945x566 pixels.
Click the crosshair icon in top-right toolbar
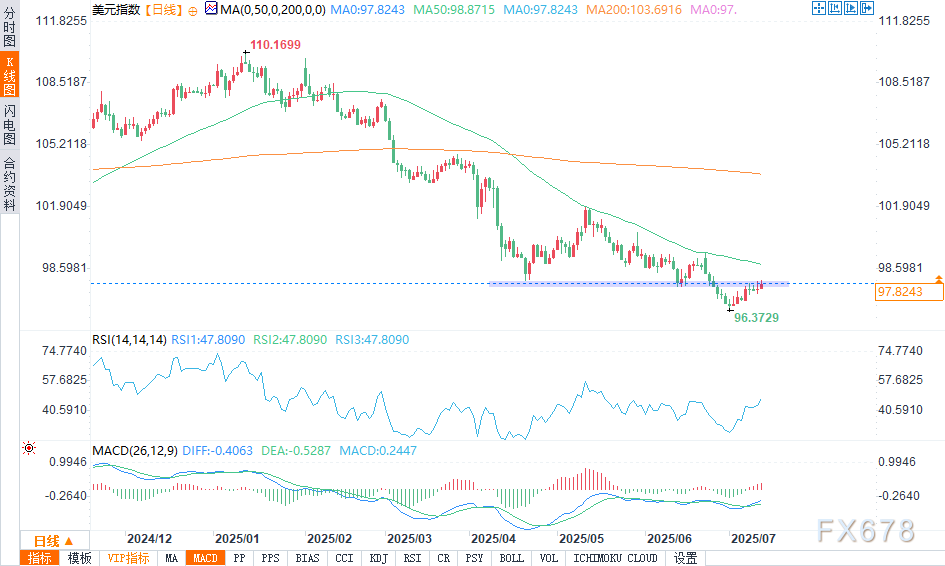(818, 8)
